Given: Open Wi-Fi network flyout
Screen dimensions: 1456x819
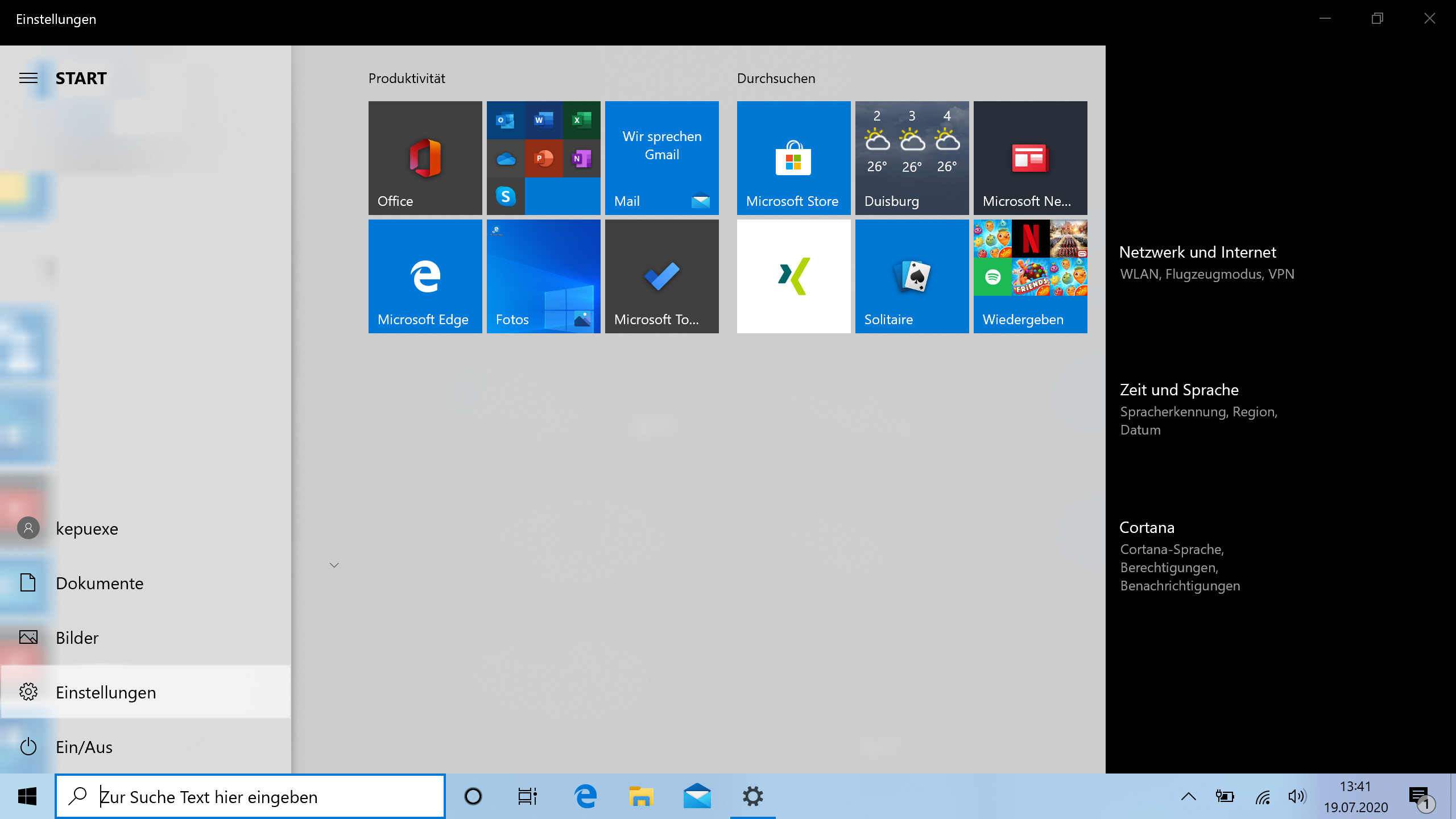Looking at the screenshot, I should [x=1263, y=796].
